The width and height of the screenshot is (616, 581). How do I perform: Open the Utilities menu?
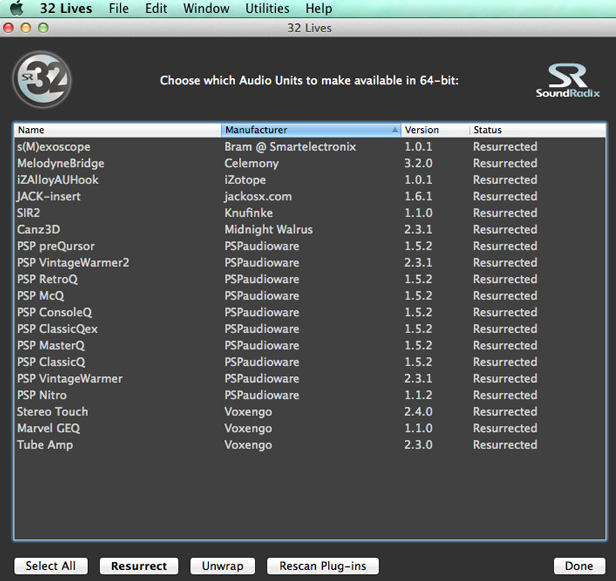point(267,9)
